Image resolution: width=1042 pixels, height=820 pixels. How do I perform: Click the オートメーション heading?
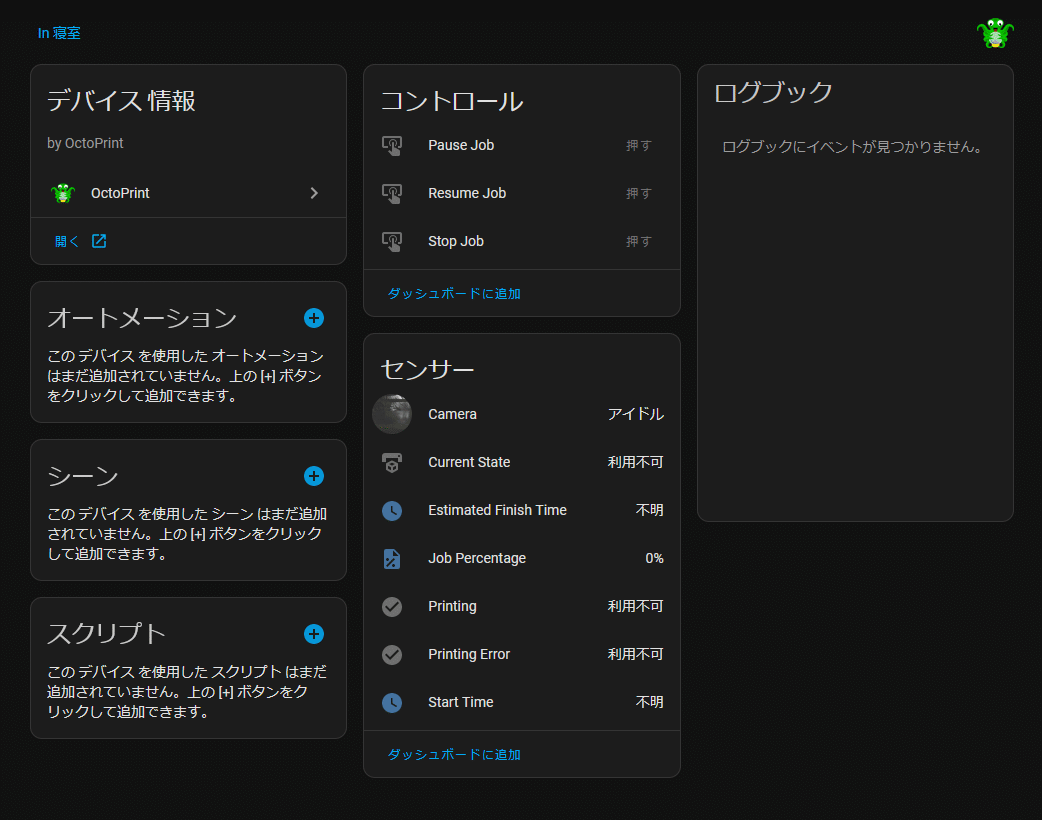pyautogui.click(x=142, y=318)
